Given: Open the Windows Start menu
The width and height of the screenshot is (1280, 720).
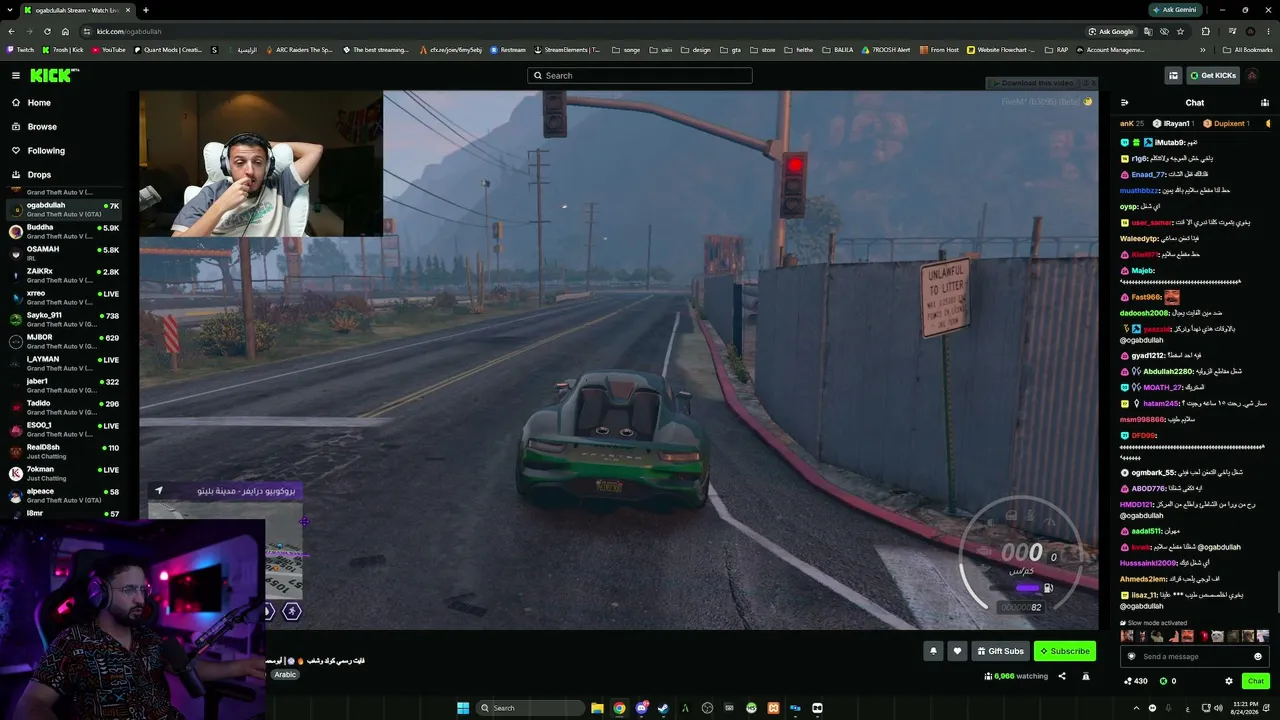Looking at the screenshot, I should click(463, 708).
